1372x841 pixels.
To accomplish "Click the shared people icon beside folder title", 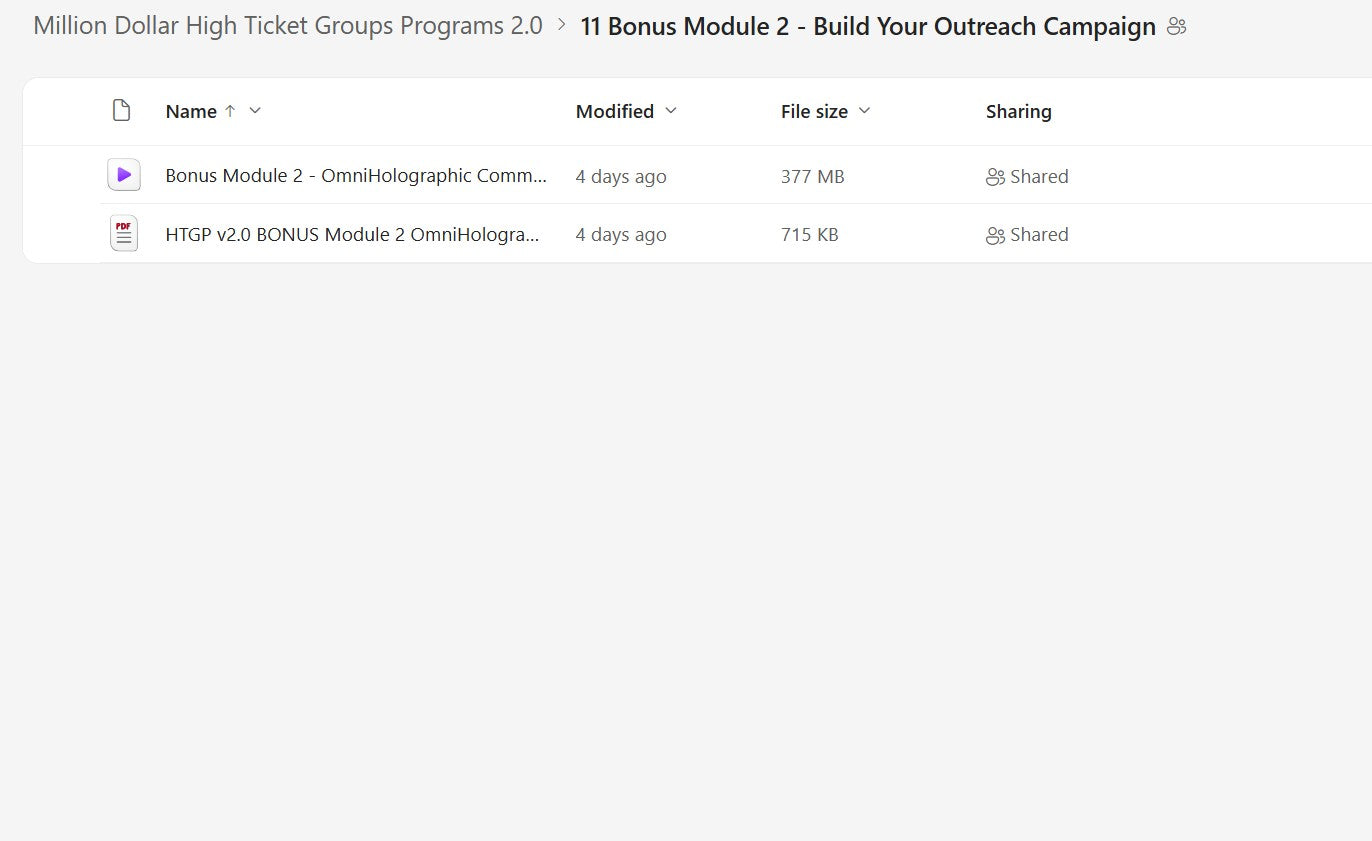I will (x=1177, y=27).
